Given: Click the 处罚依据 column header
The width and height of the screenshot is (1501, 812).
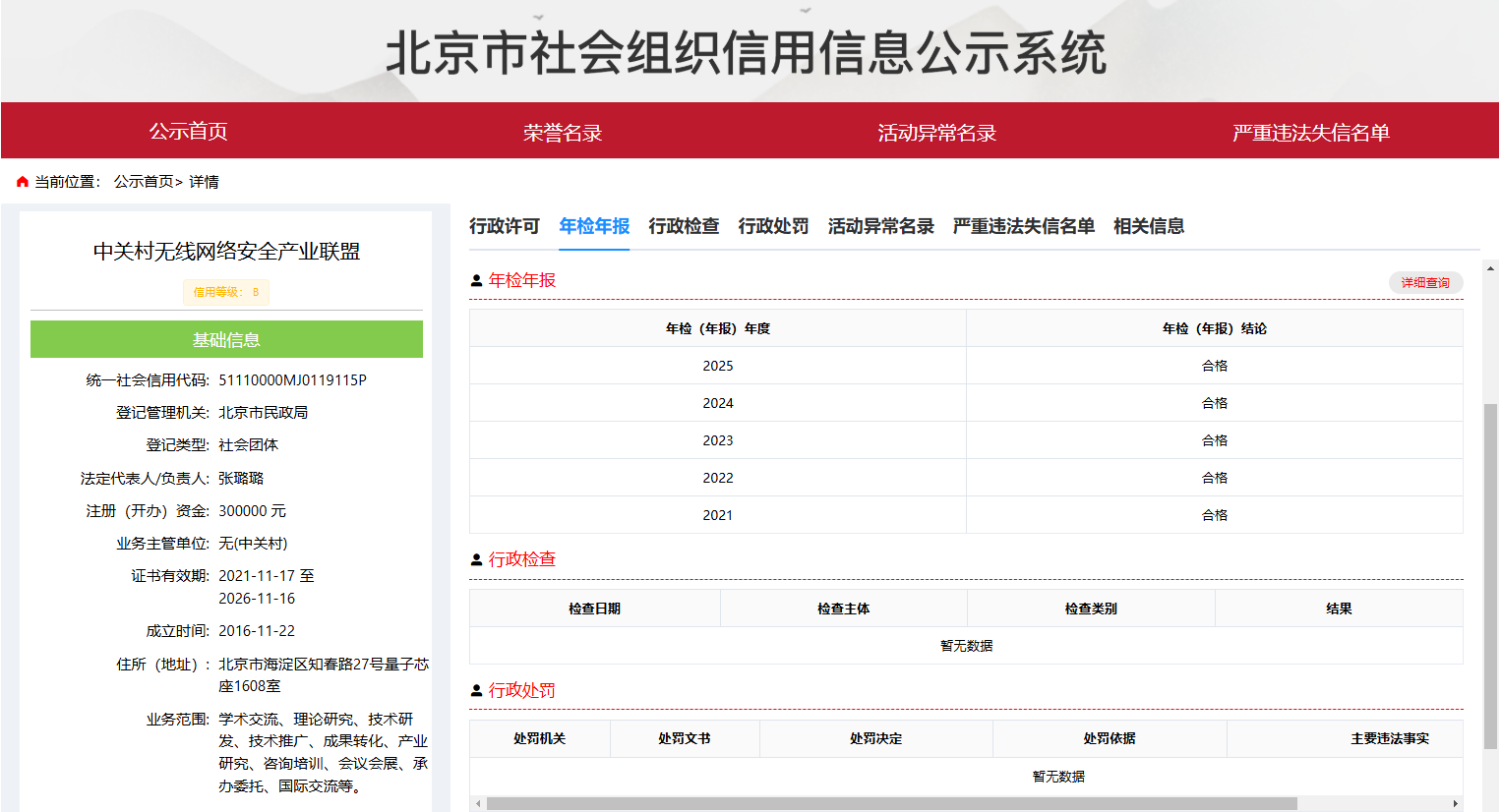Looking at the screenshot, I should pos(1110,738).
